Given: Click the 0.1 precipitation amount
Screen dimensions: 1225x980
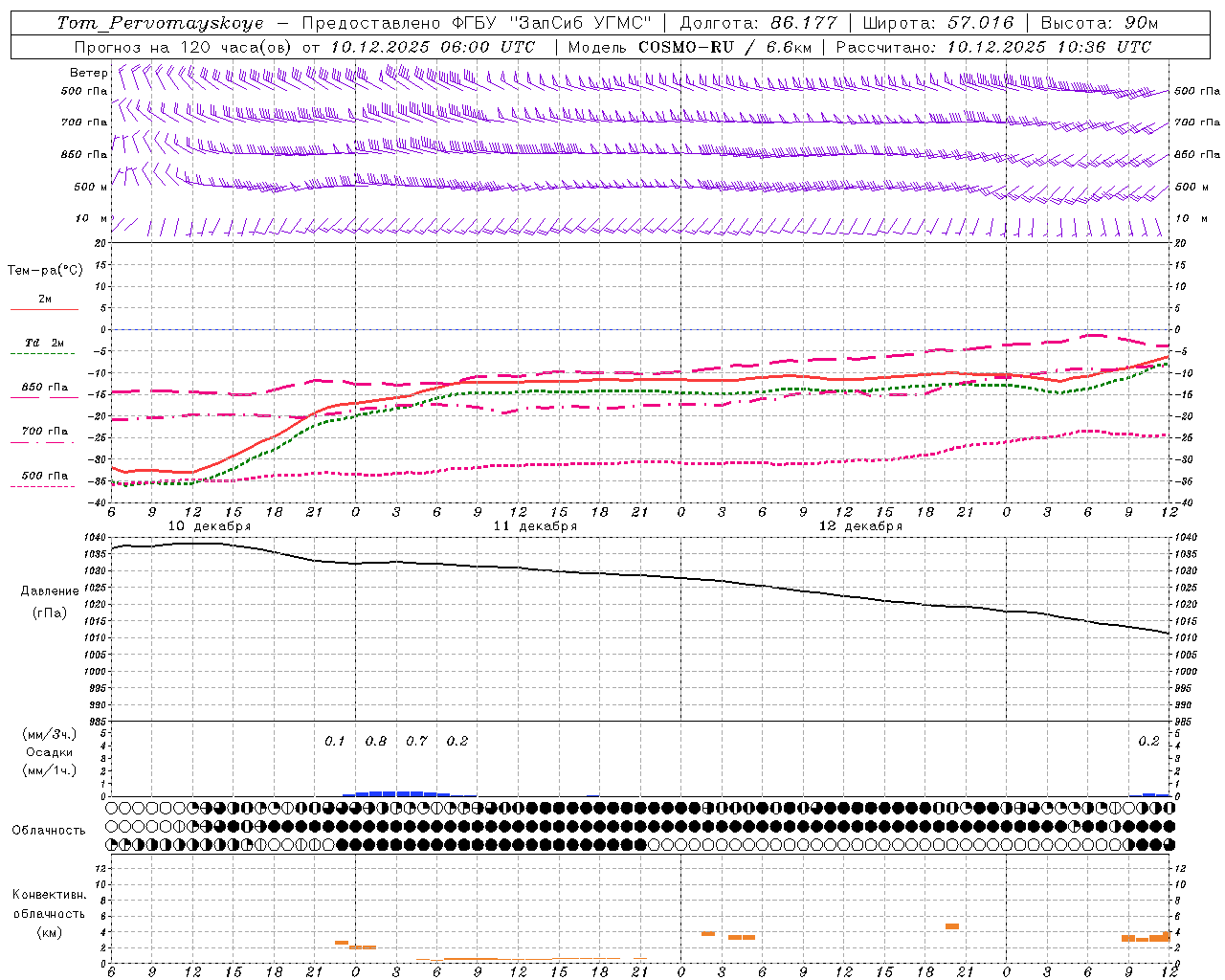Looking at the screenshot, I should point(334,742).
